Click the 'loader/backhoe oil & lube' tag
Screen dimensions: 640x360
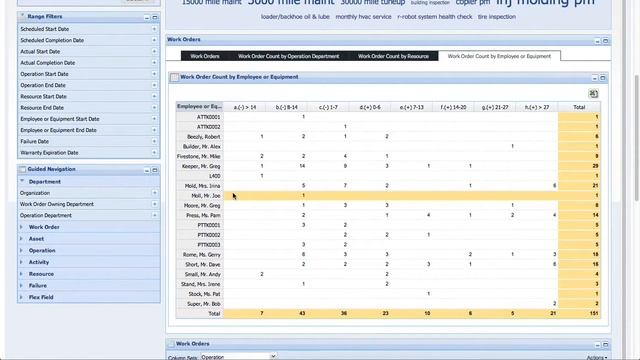pyautogui.click(x=295, y=17)
